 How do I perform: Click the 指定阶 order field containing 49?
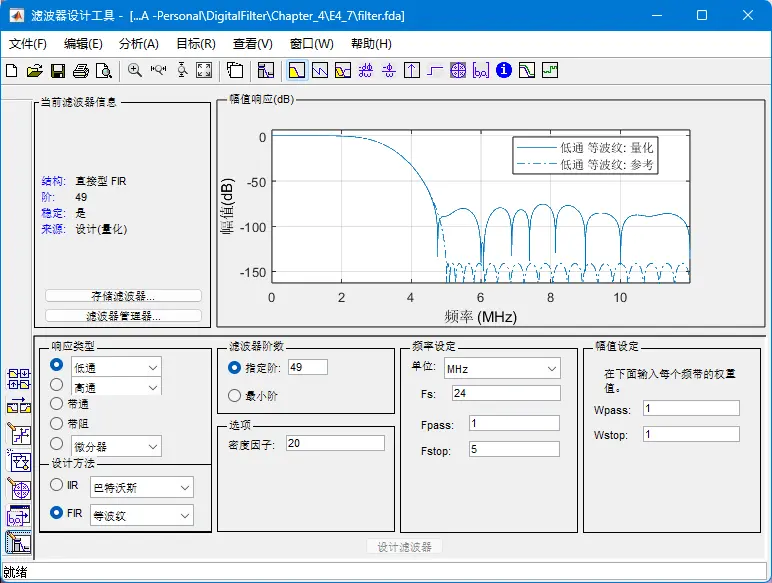click(308, 367)
